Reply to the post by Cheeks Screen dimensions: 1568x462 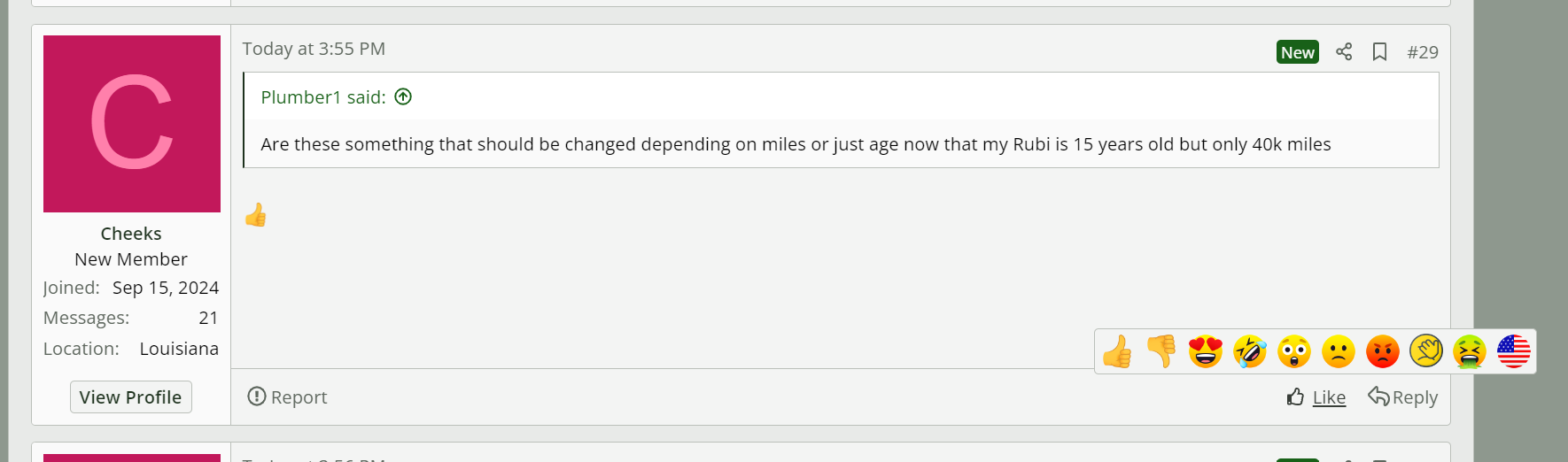[1403, 397]
